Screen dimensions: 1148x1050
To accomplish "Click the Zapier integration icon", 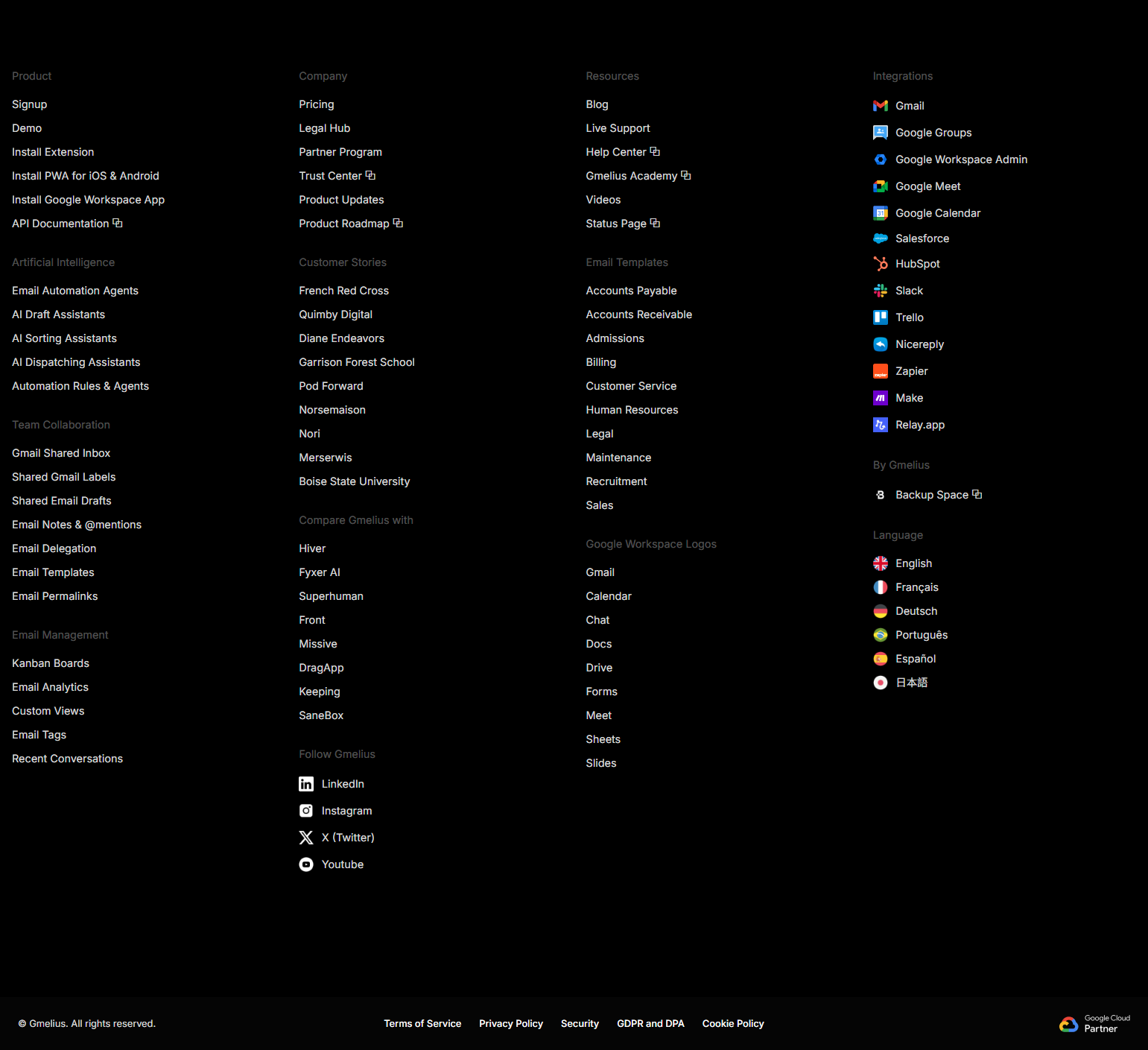I will 880,370.
